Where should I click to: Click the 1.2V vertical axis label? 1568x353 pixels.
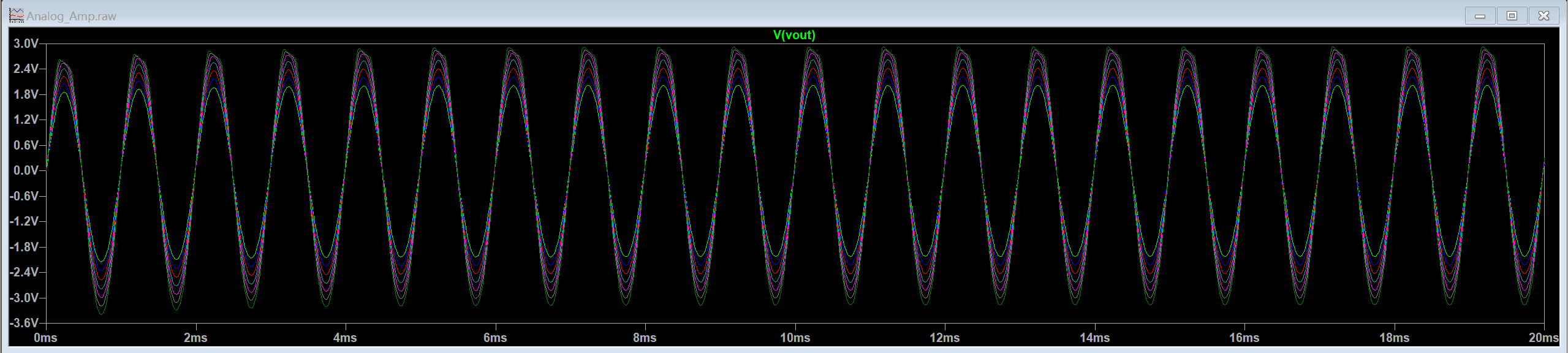(26, 120)
